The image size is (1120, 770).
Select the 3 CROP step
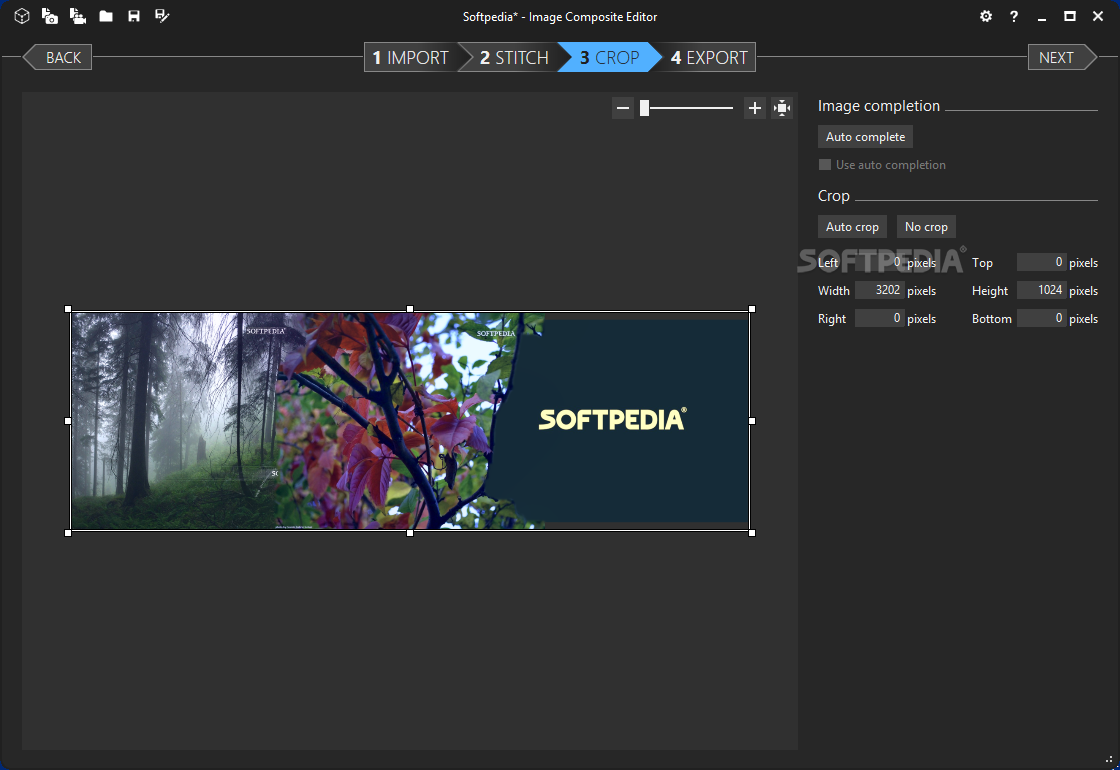tap(609, 57)
